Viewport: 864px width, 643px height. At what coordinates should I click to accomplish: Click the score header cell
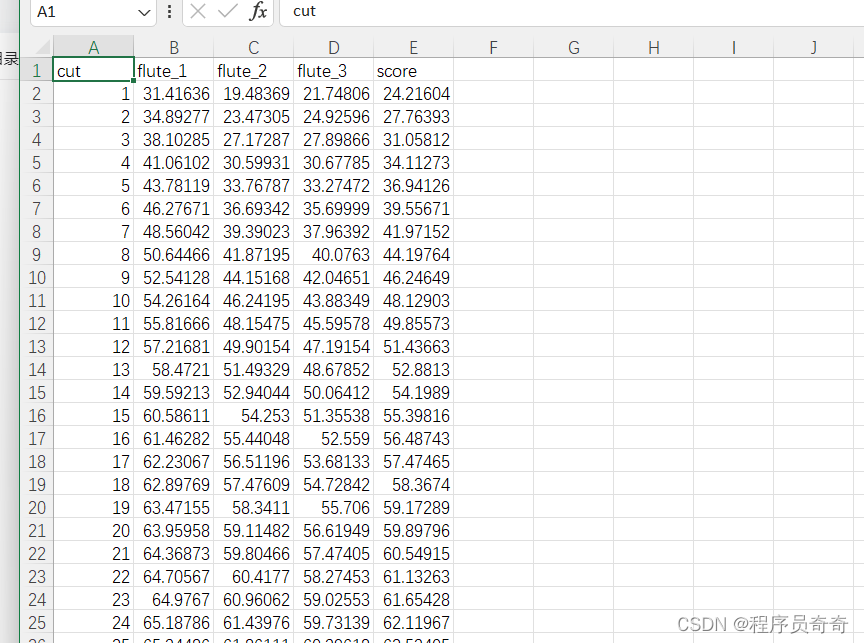point(413,70)
